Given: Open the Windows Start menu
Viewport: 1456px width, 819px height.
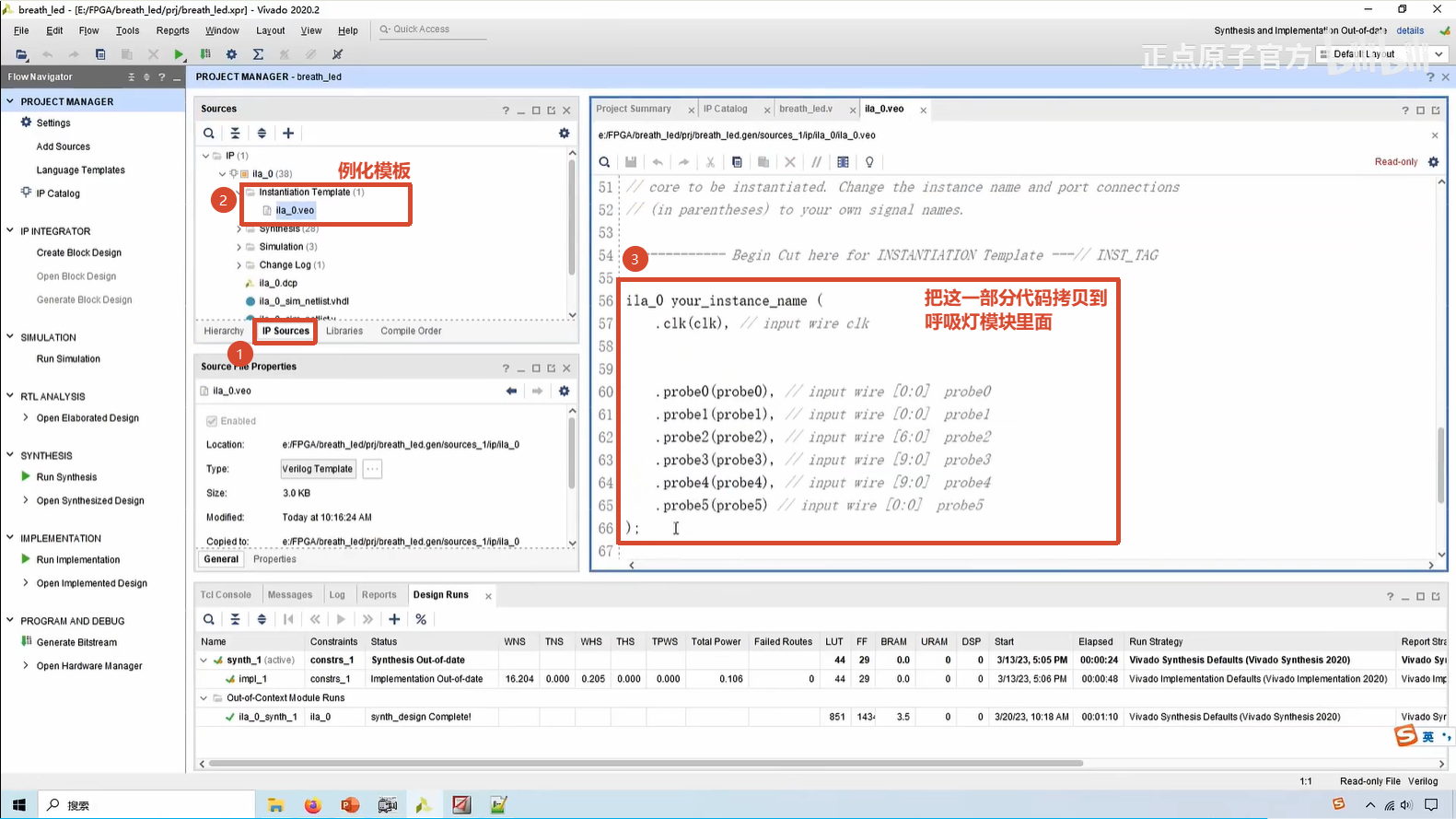Looking at the screenshot, I should (x=19, y=805).
